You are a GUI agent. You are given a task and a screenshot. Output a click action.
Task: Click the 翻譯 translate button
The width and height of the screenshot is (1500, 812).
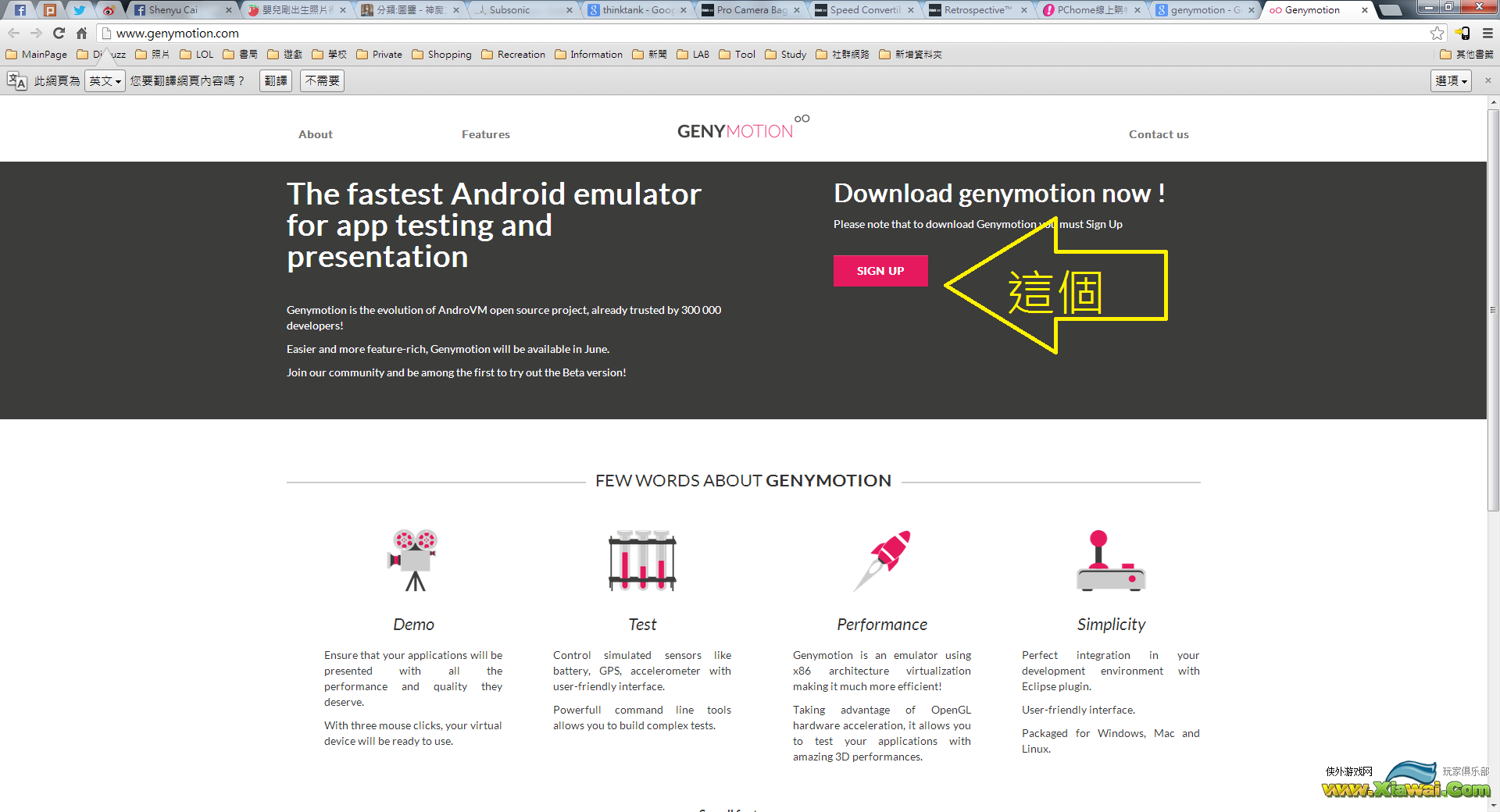click(x=276, y=80)
